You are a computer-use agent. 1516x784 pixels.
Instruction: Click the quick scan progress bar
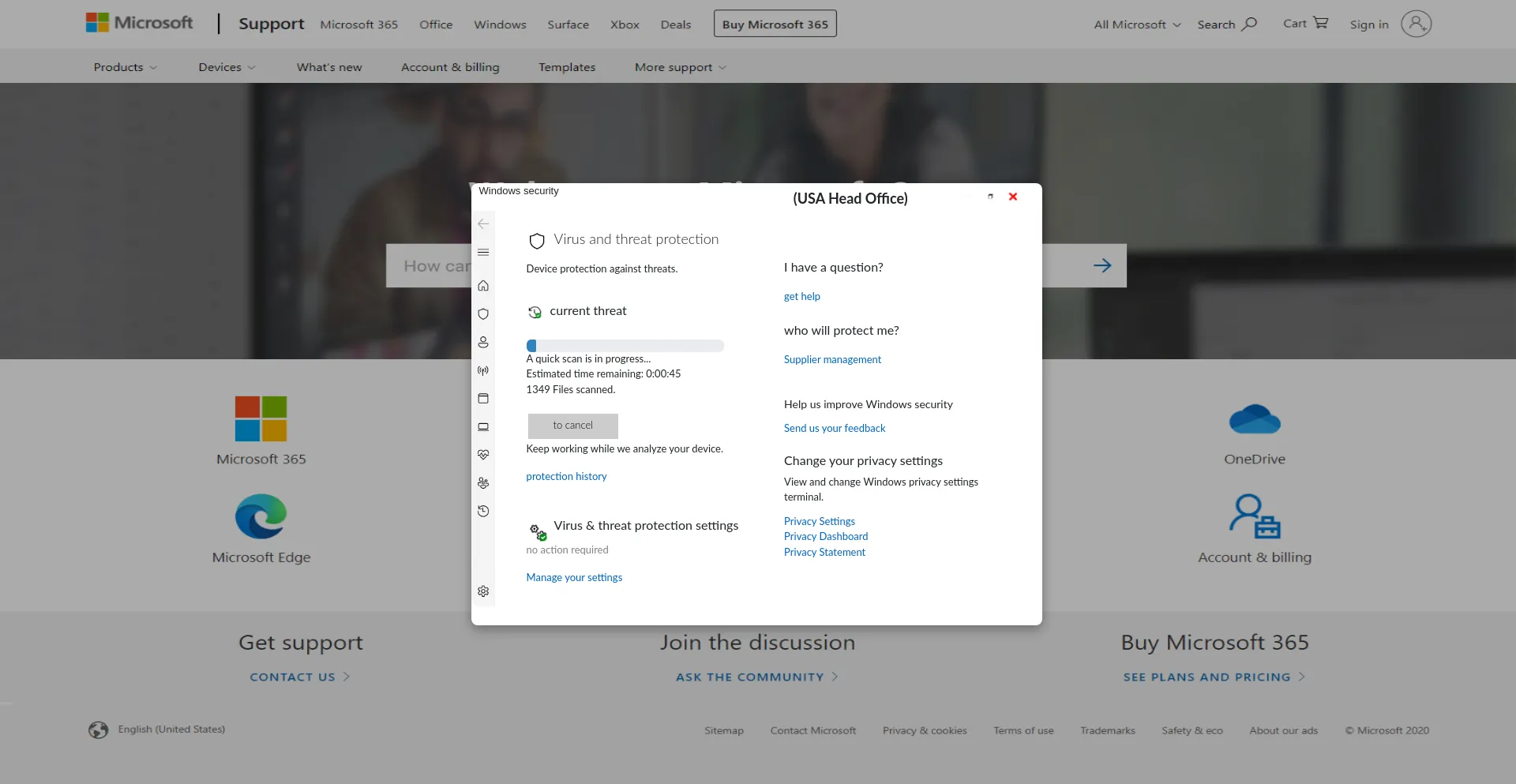click(x=625, y=346)
